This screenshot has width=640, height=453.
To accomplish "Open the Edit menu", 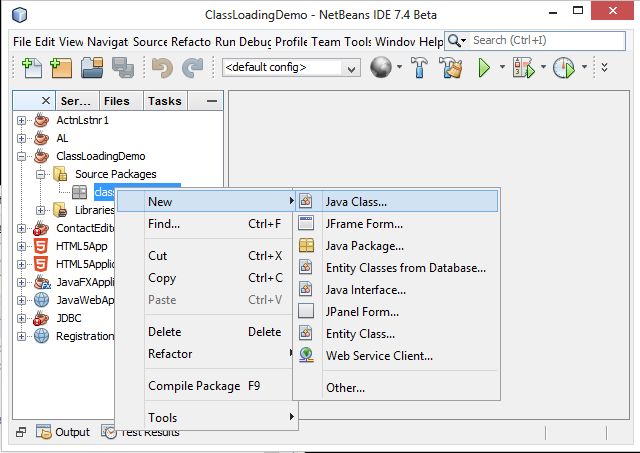I will [x=45, y=42].
